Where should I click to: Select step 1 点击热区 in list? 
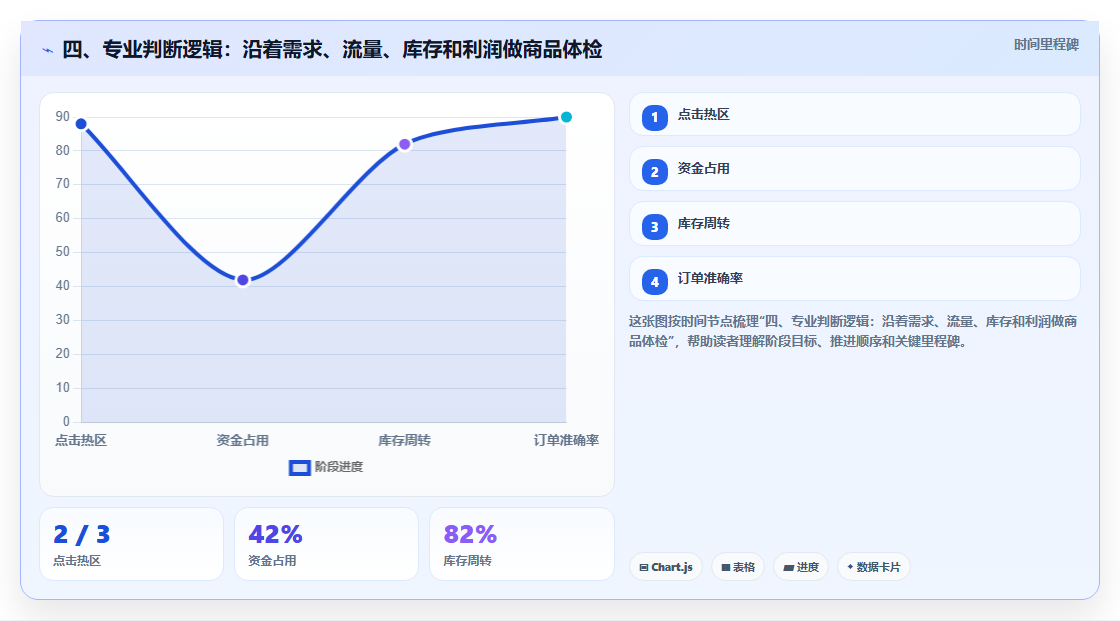[x=854, y=114]
